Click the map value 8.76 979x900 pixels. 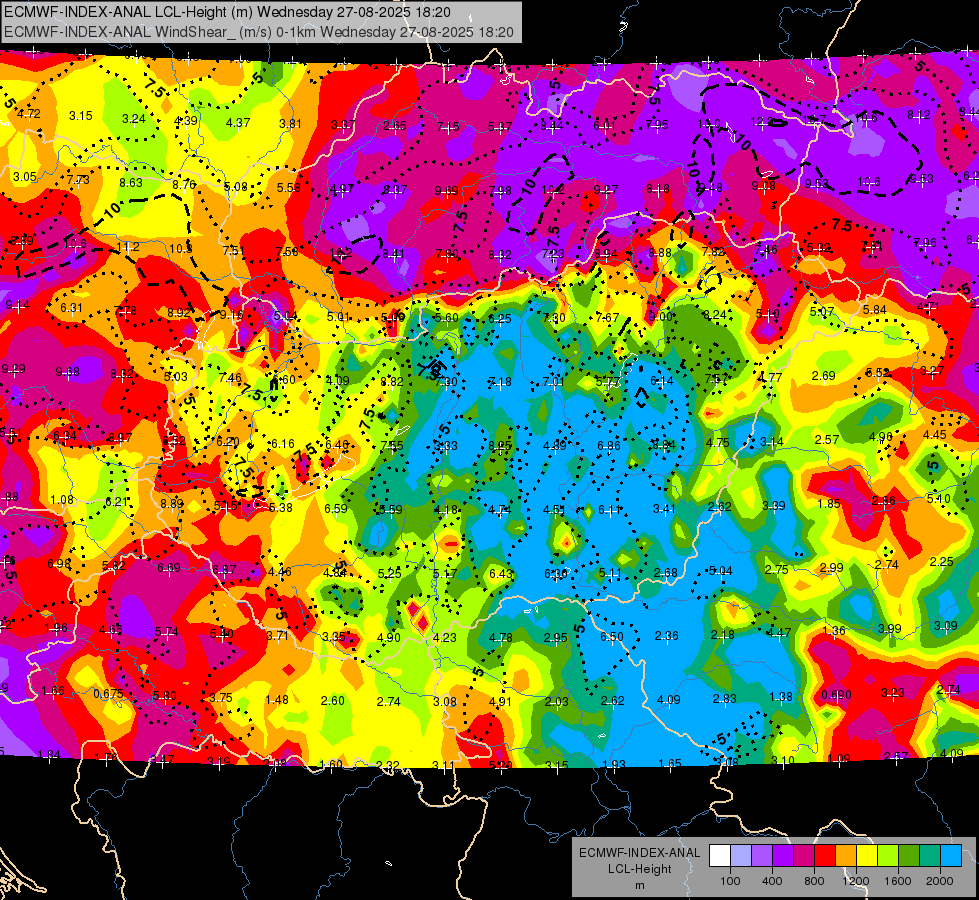pos(184,184)
